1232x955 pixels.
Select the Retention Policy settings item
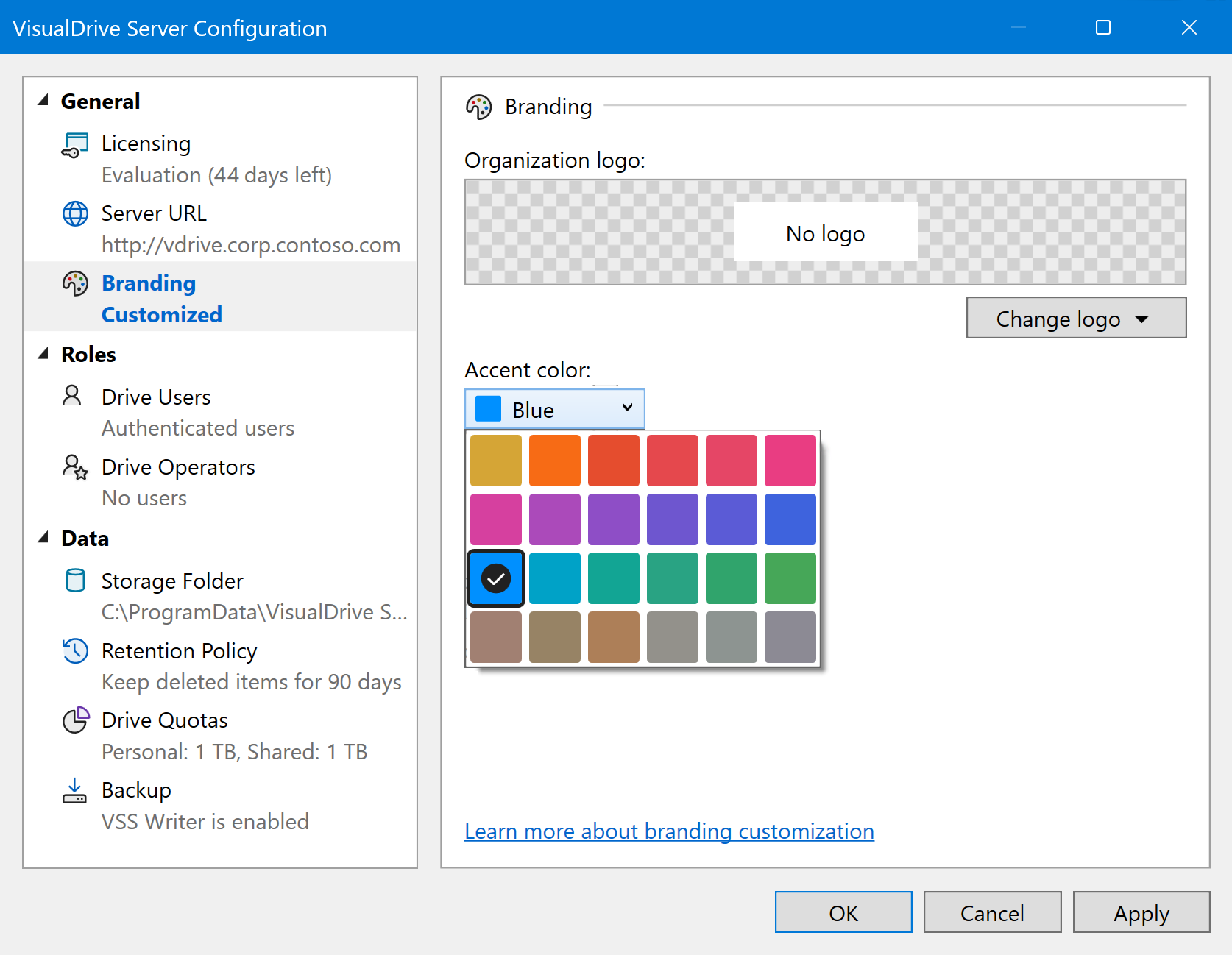[180, 651]
